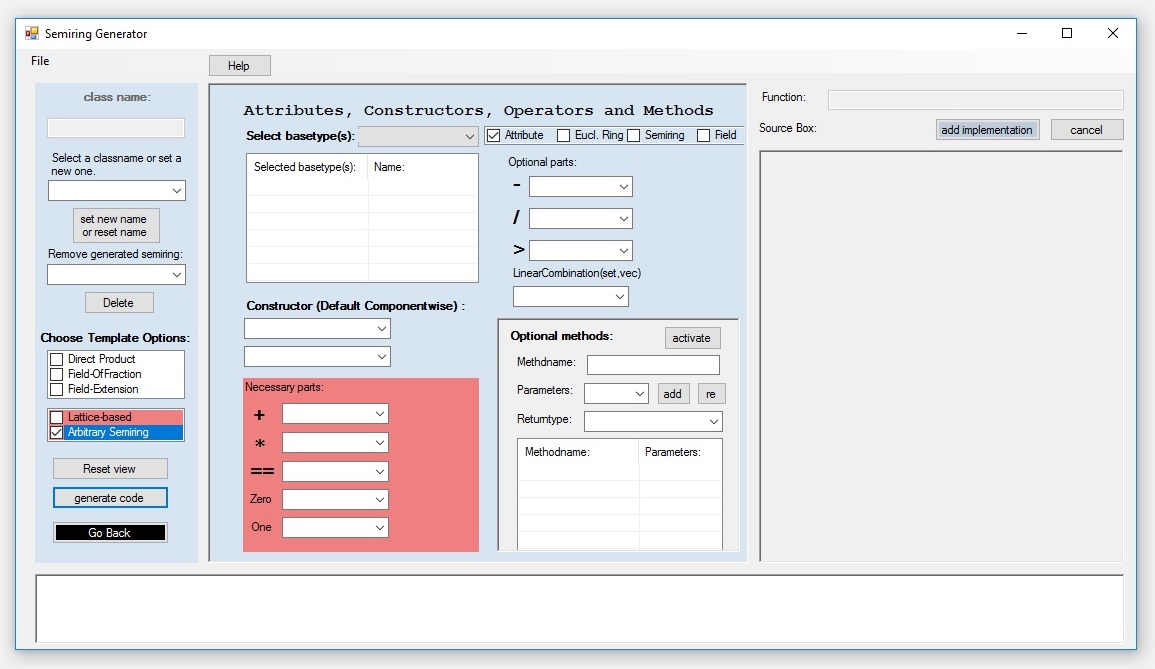Click the Help button
1155x669 pixels.
(239, 66)
